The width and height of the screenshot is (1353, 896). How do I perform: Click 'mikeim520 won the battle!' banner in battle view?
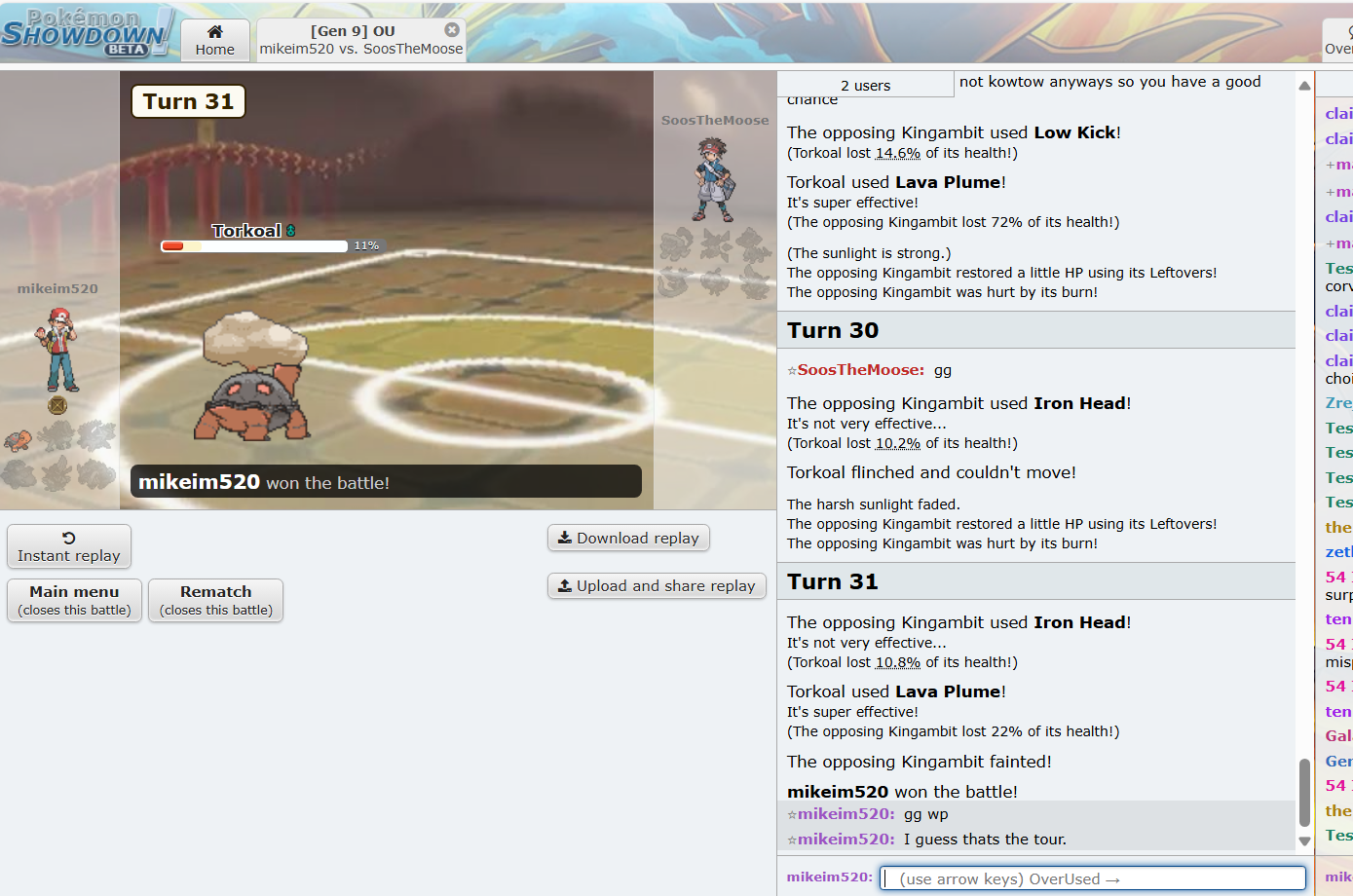click(386, 481)
